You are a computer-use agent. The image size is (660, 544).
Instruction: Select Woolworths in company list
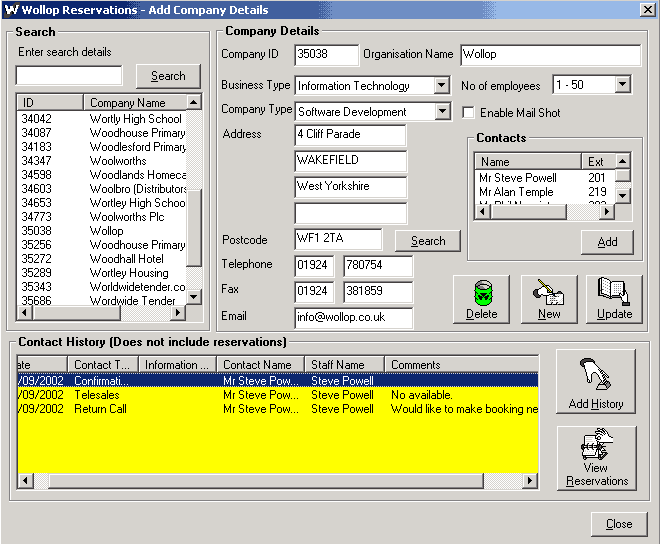101,161
